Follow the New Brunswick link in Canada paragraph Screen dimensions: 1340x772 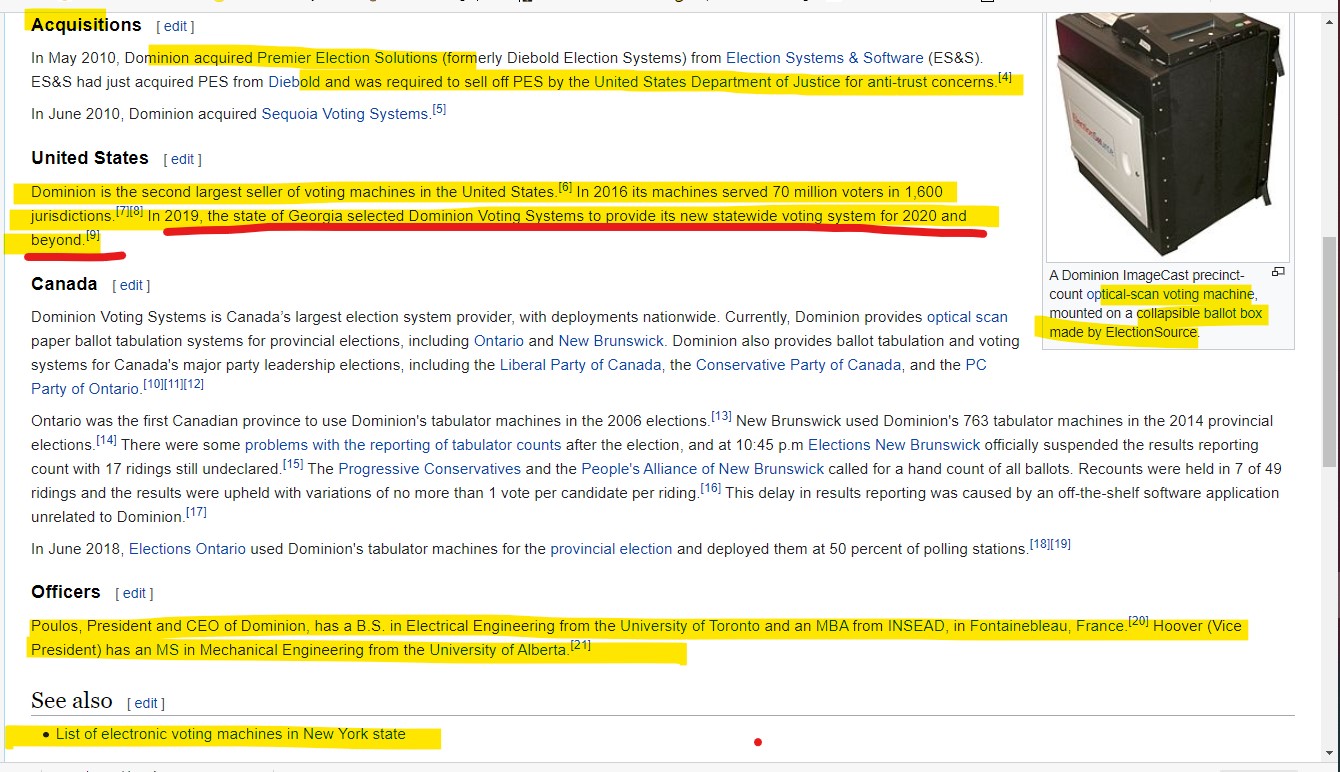(612, 341)
